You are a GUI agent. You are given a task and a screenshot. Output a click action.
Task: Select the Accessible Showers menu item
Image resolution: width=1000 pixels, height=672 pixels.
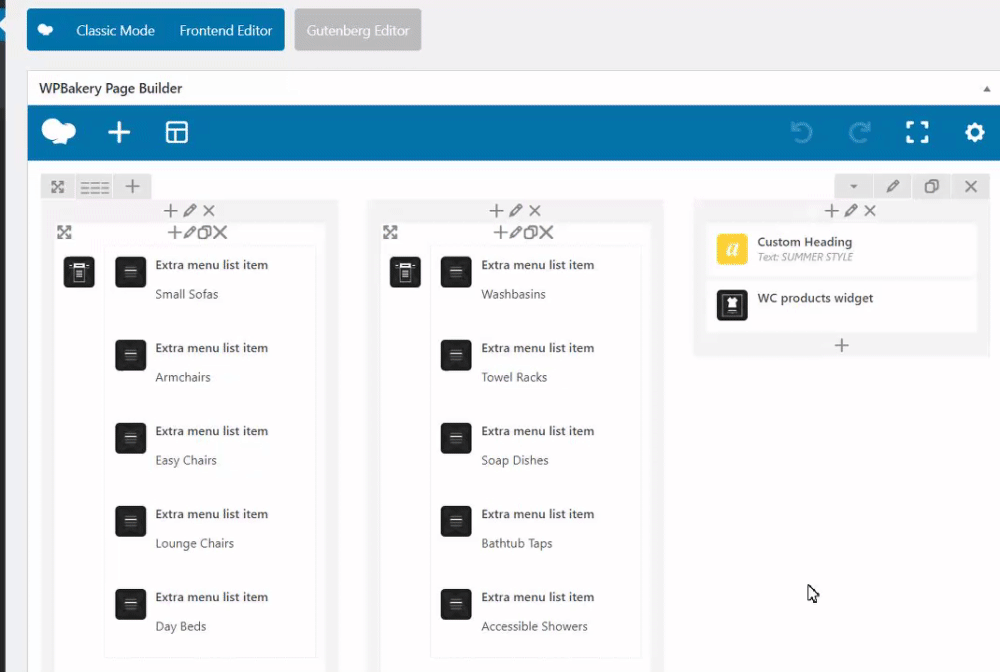(x=534, y=626)
